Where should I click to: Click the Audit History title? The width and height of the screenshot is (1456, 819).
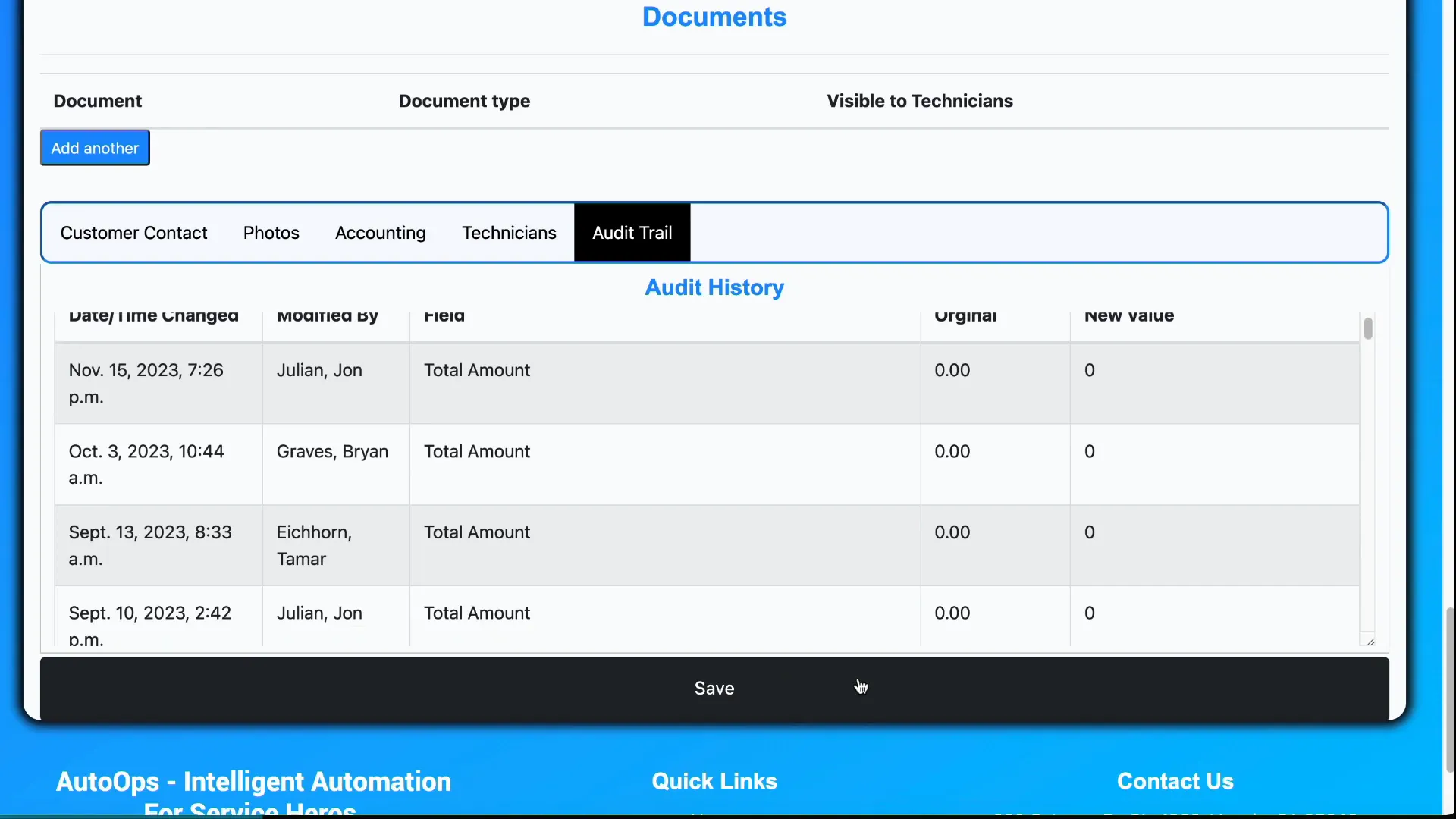(714, 288)
